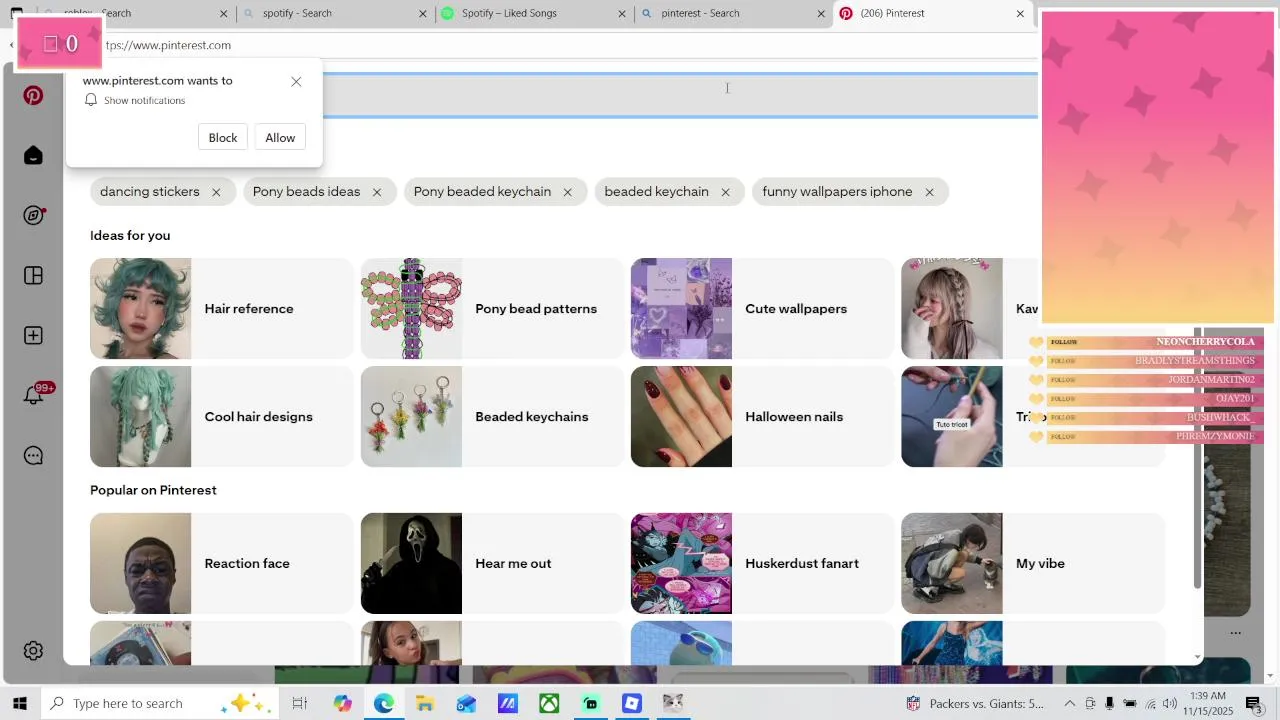Open the 'My vibe' popular card
Viewport: 1280px width, 720px height.
pyautogui.click(x=1032, y=564)
